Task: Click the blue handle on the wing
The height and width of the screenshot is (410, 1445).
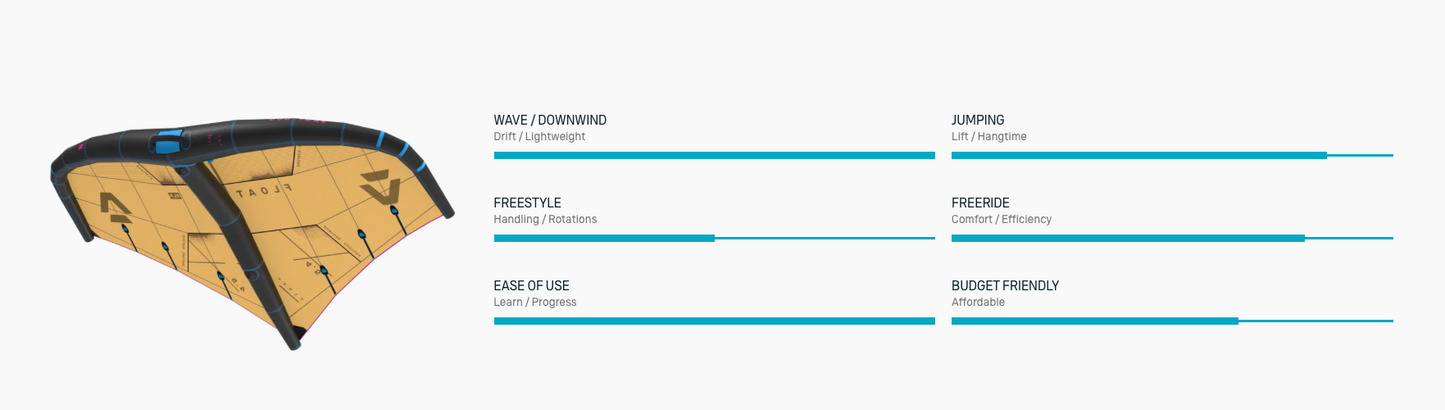Action: pos(169,143)
